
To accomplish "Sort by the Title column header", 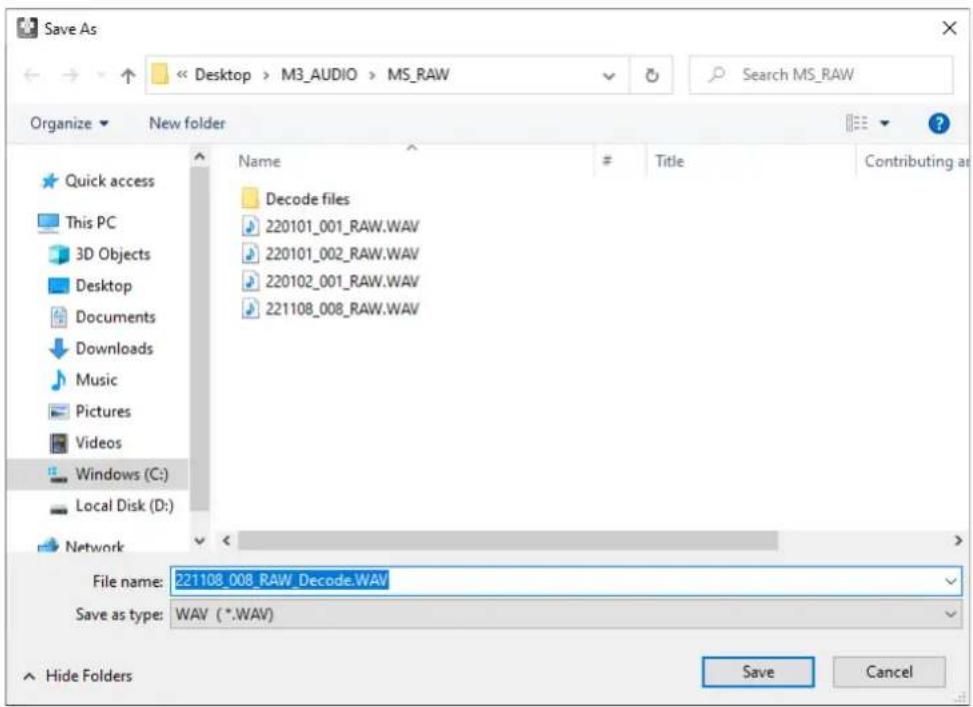I will (x=670, y=161).
